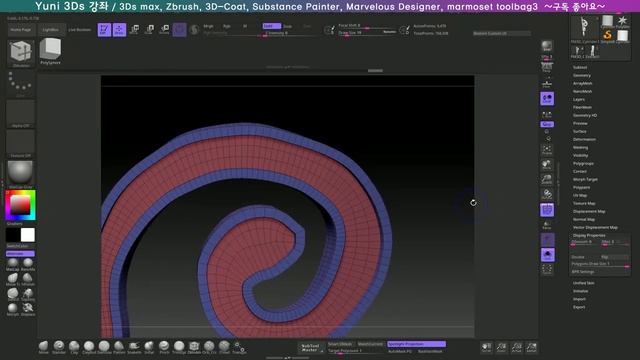Viewport: 640px width, 360px height.
Task: Open the ZModeler current brush thumbnail
Action: [21, 53]
